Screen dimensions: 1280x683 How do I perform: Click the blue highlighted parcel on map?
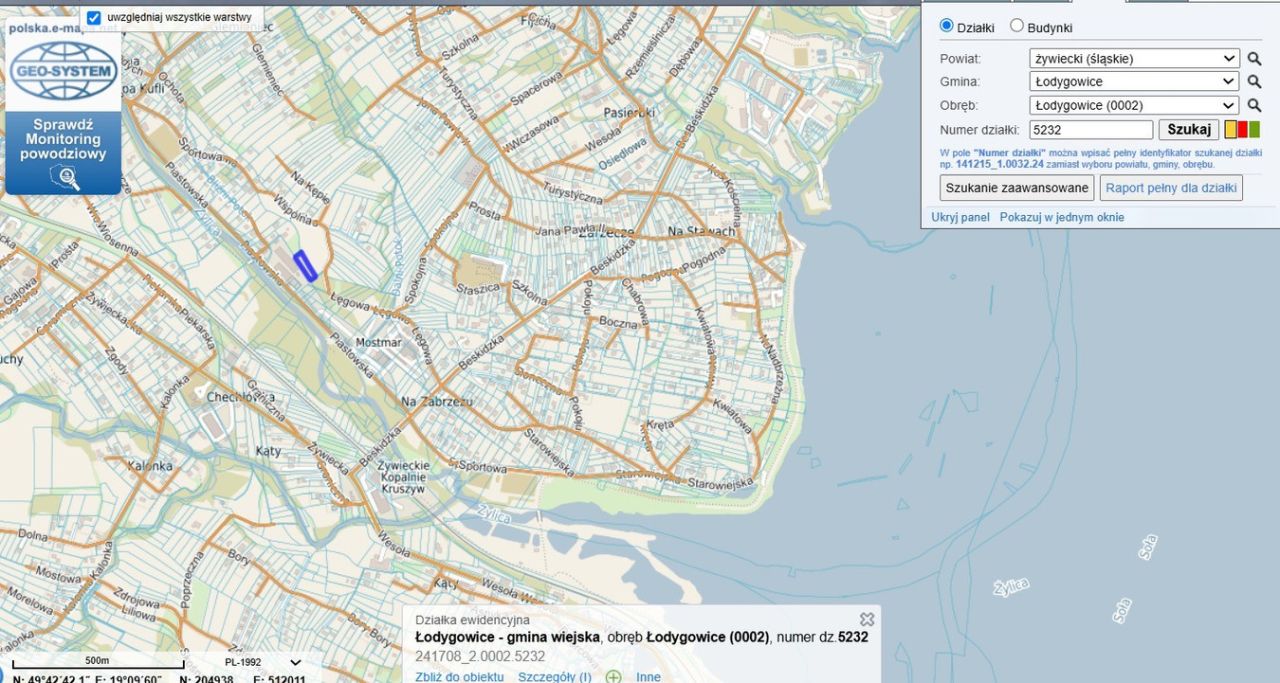tap(305, 266)
